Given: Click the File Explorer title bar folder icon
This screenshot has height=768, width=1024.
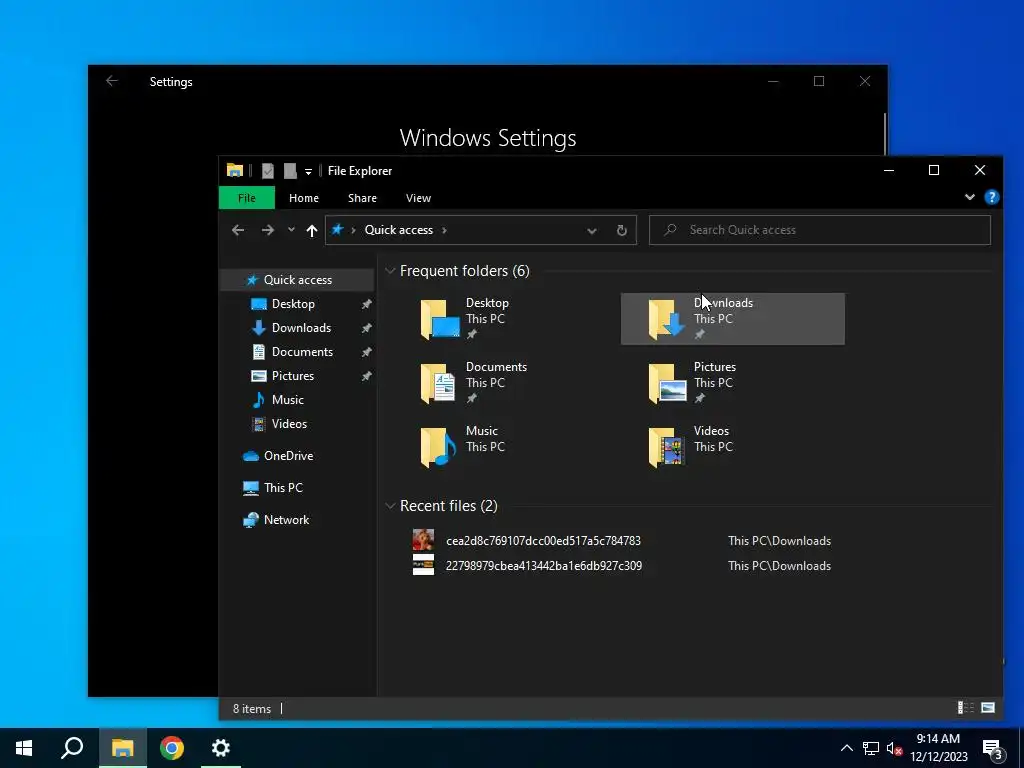Looking at the screenshot, I should click(234, 170).
